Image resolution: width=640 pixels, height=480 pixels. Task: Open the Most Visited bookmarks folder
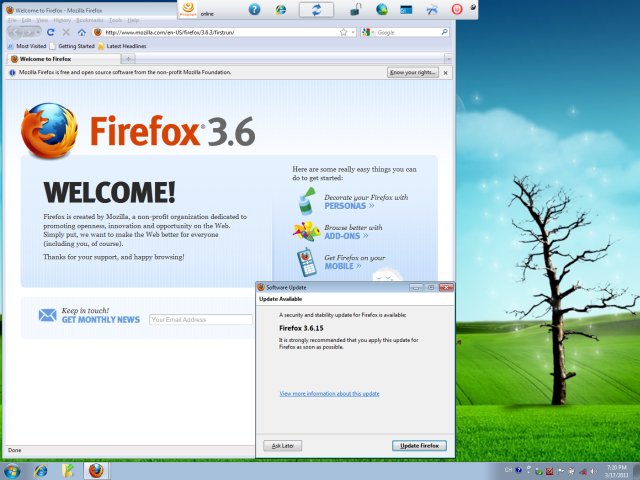(27, 46)
